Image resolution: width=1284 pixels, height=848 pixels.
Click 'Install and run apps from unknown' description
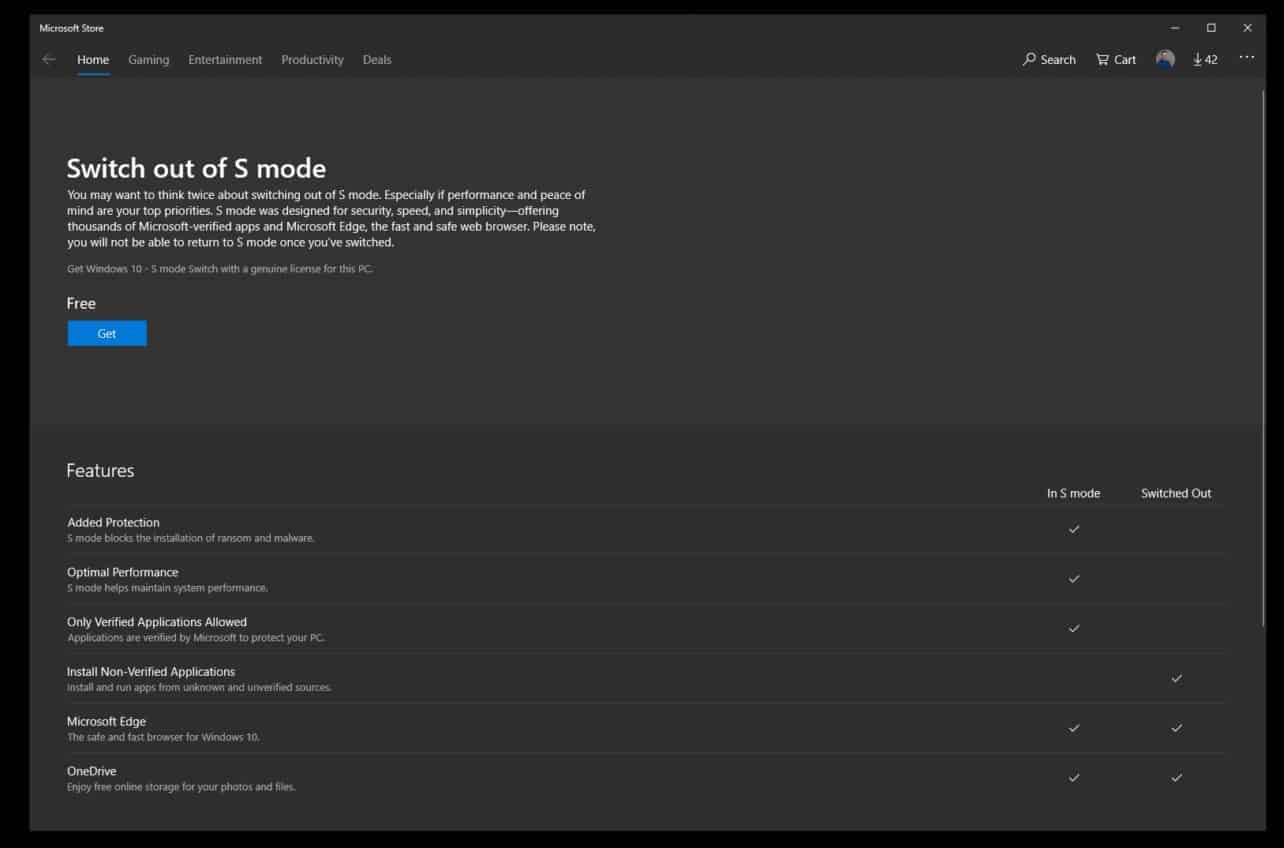[199, 687]
